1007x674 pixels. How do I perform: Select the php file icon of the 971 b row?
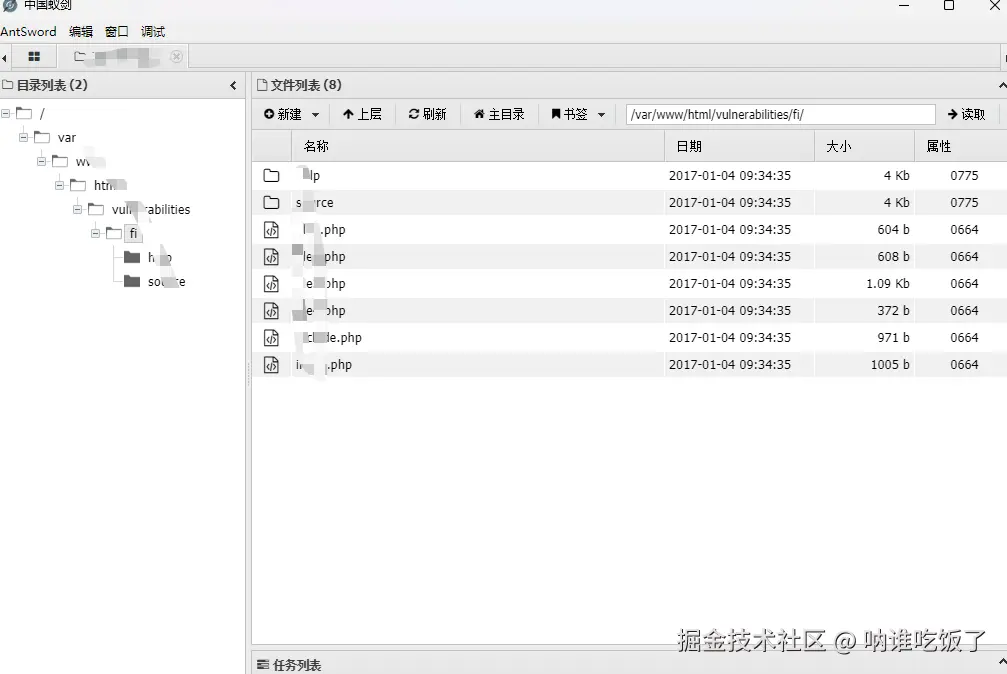click(272, 337)
